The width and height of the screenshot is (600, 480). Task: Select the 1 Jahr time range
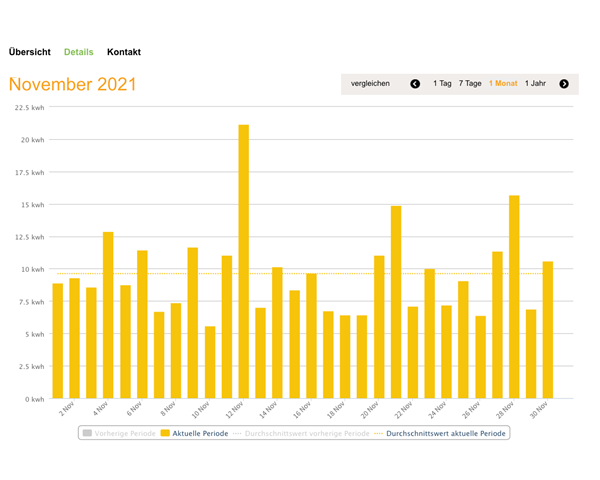click(x=535, y=84)
